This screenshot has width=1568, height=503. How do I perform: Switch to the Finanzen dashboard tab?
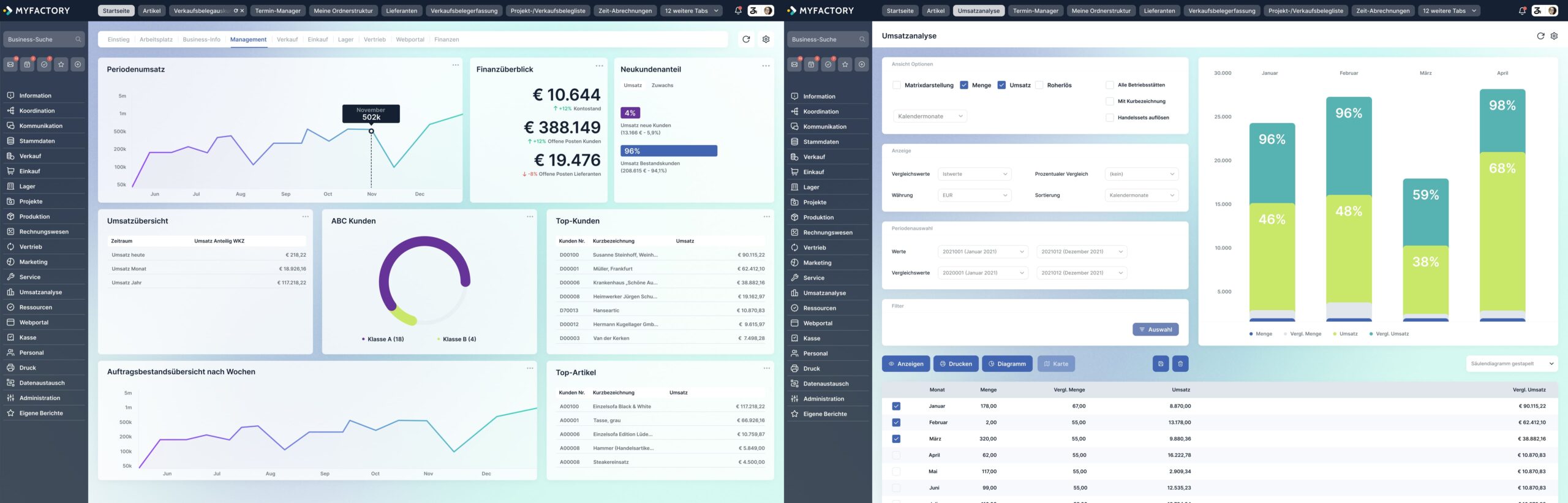[x=447, y=39]
